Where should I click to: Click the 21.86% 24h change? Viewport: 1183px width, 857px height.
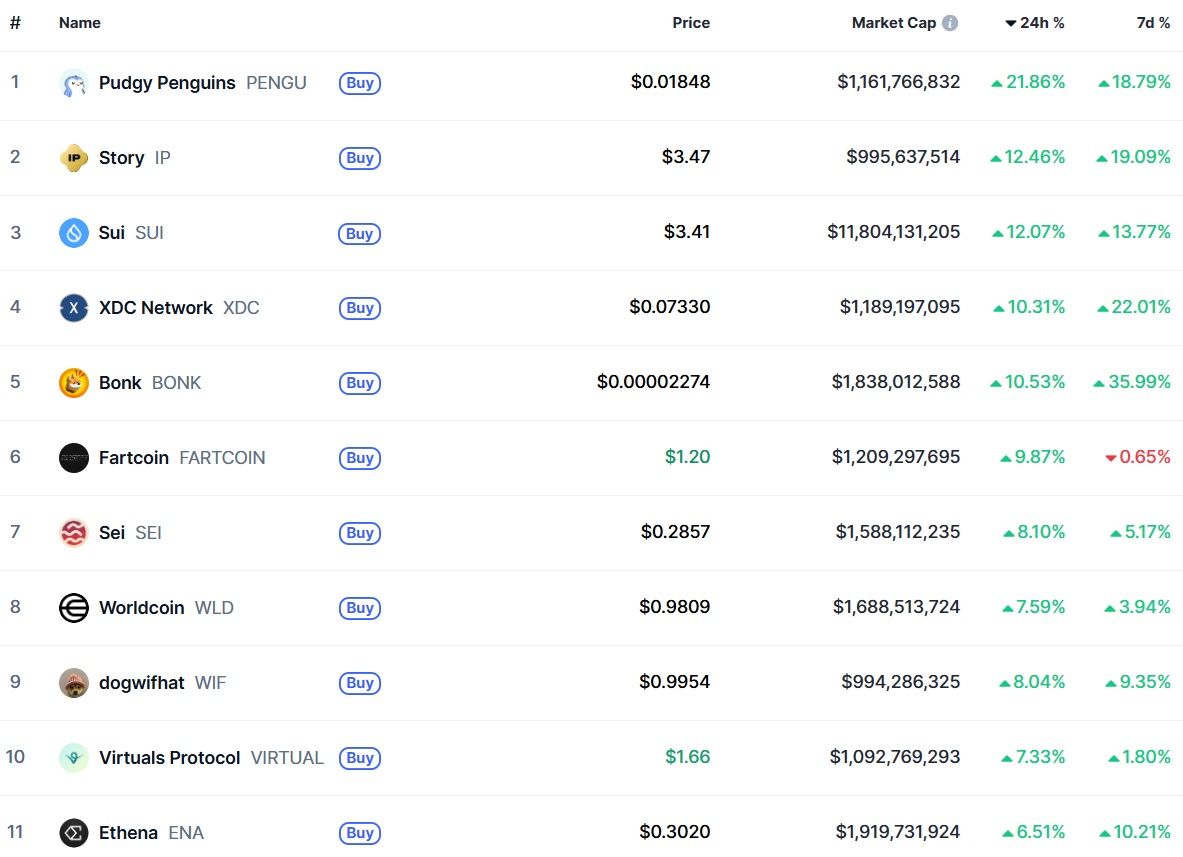pyautogui.click(x=1028, y=81)
